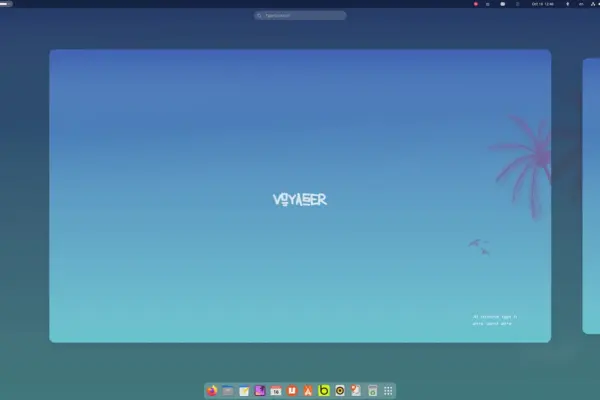Open the keyboard language 'en' indicator
This screenshot has height=400, width=600.
click(x=581, y=4)
